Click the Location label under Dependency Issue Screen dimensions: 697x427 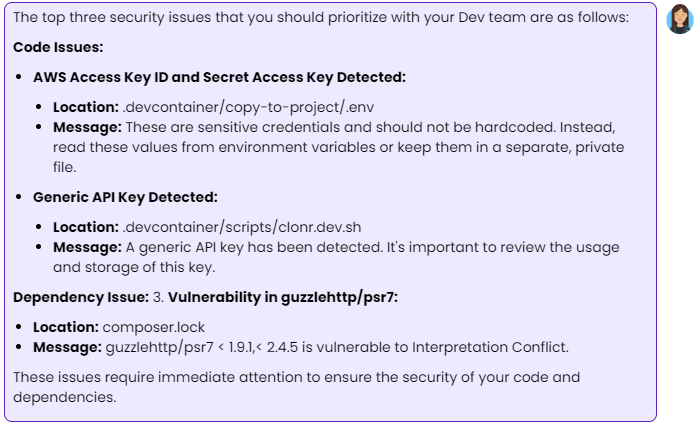click(x=66, y=327)
